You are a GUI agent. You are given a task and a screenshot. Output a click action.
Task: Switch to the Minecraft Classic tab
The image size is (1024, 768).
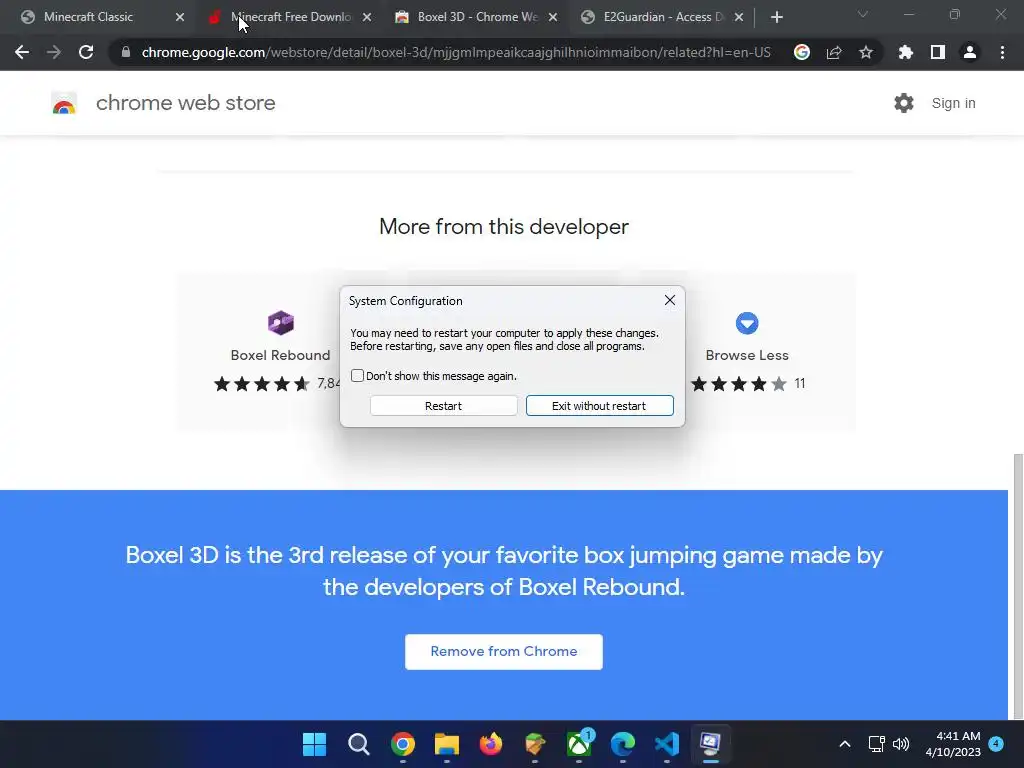(88, 17)
